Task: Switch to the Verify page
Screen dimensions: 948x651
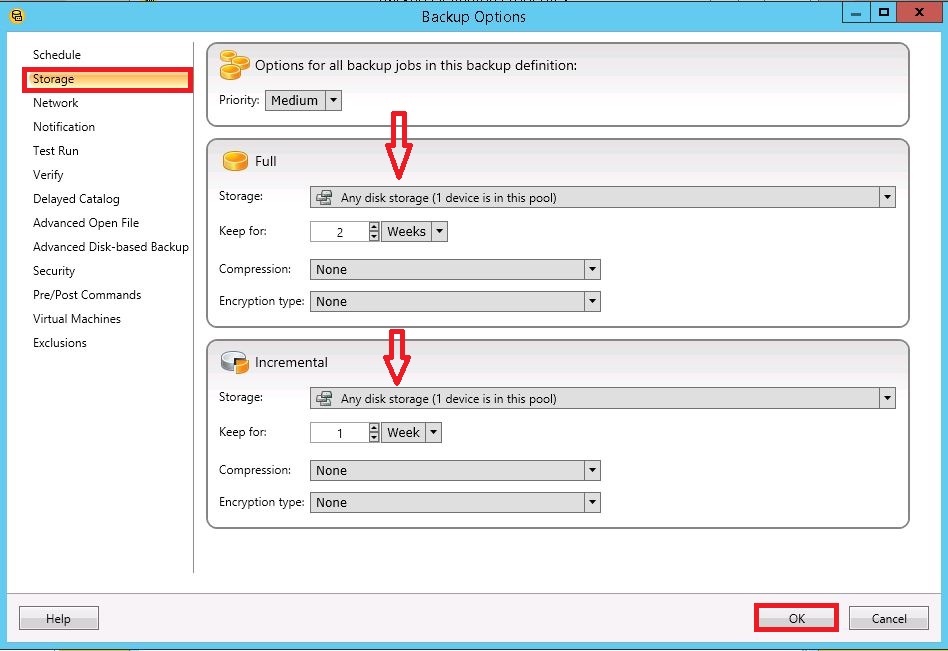Action: (x=48, y=175)
